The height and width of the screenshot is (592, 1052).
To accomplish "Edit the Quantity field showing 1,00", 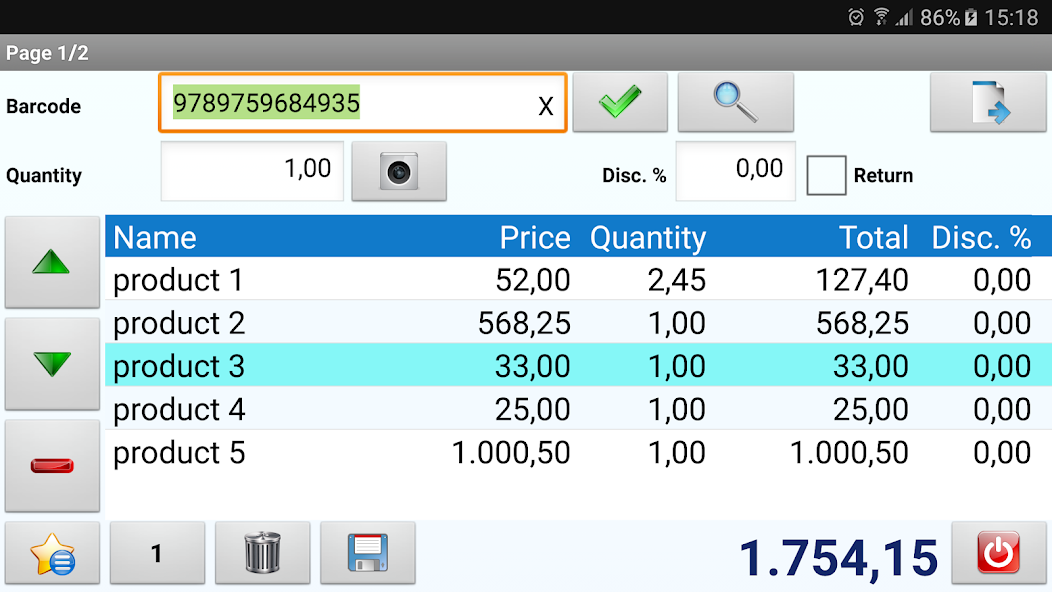I will (x=251, y=171).
